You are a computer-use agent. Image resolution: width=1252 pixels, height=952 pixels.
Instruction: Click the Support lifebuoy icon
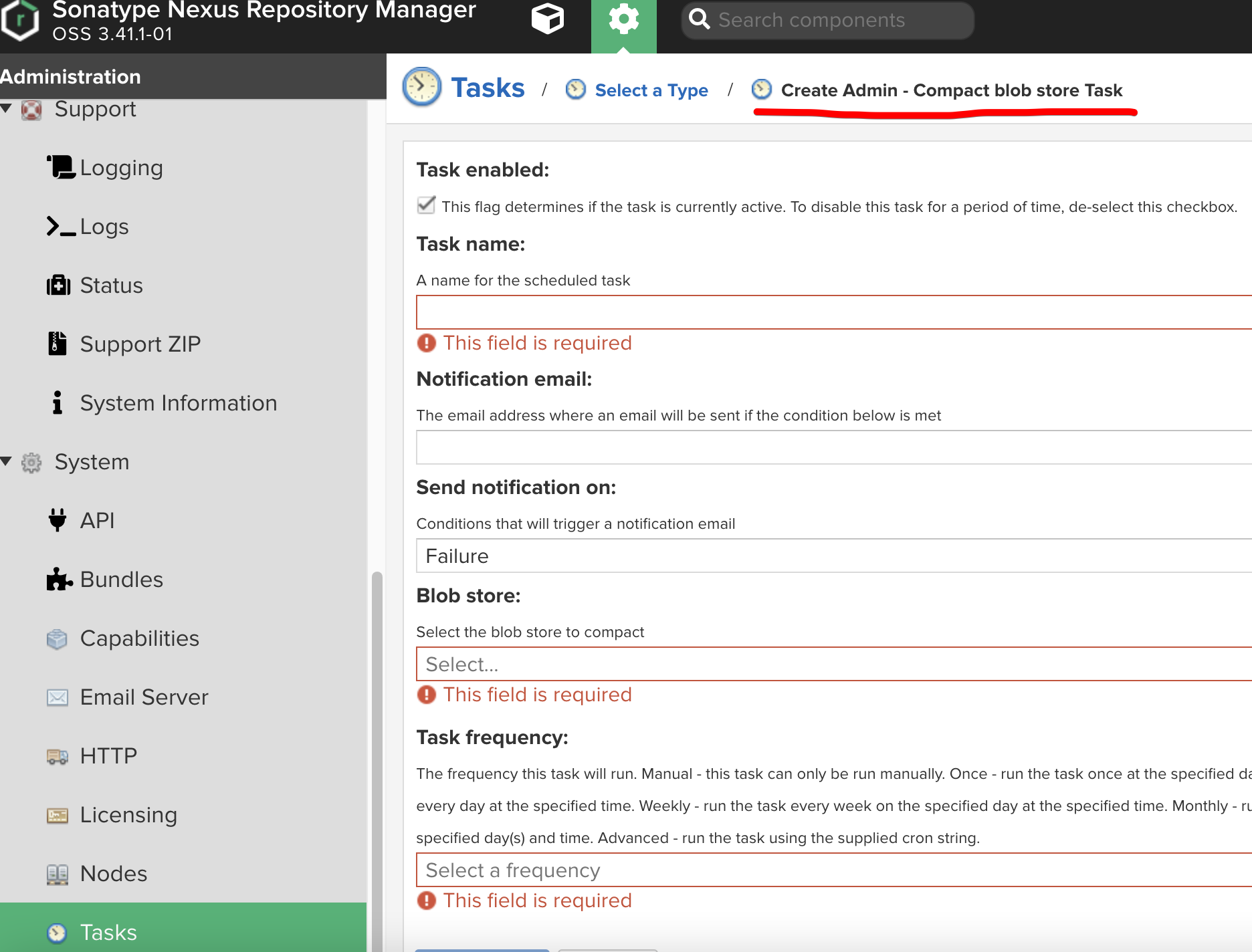[31, 109]
